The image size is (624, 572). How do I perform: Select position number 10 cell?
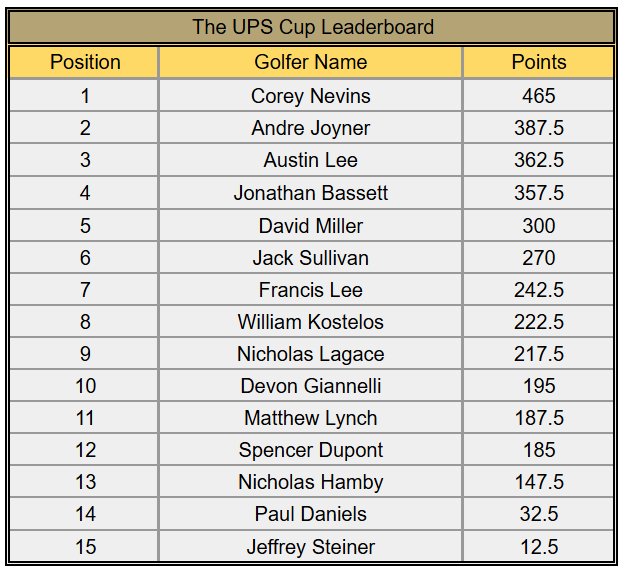tap(85, 386)
